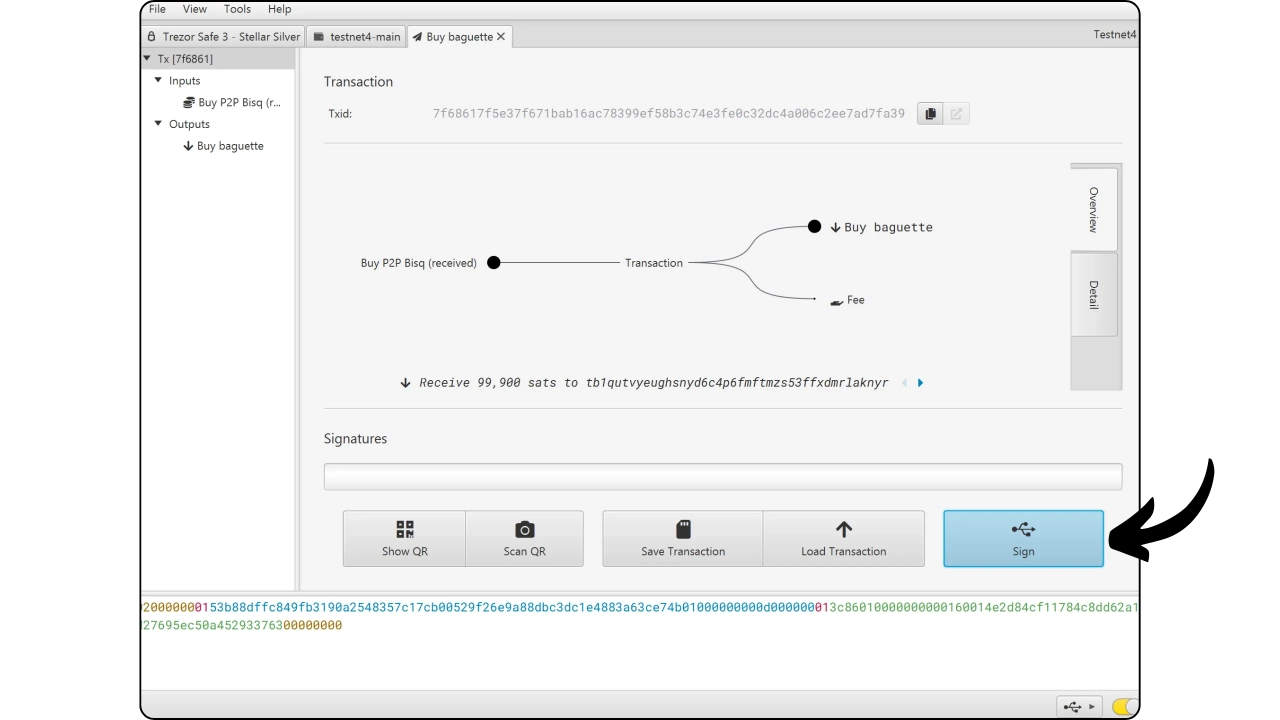Toggle the yellow server connection switch
1280x720 pixels.
tap(1124, 707)
